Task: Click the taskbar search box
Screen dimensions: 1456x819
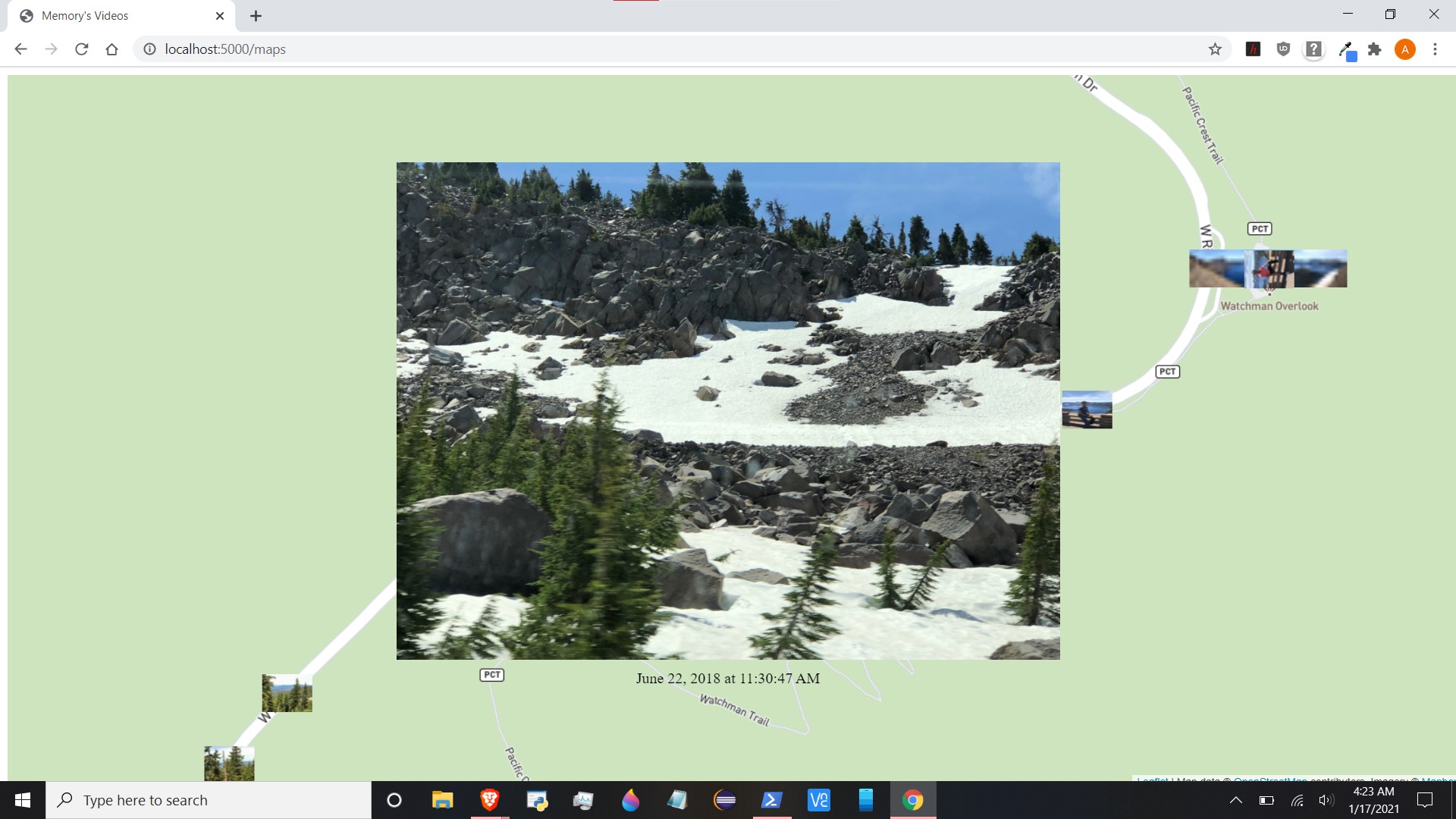Action: point(209,800)
